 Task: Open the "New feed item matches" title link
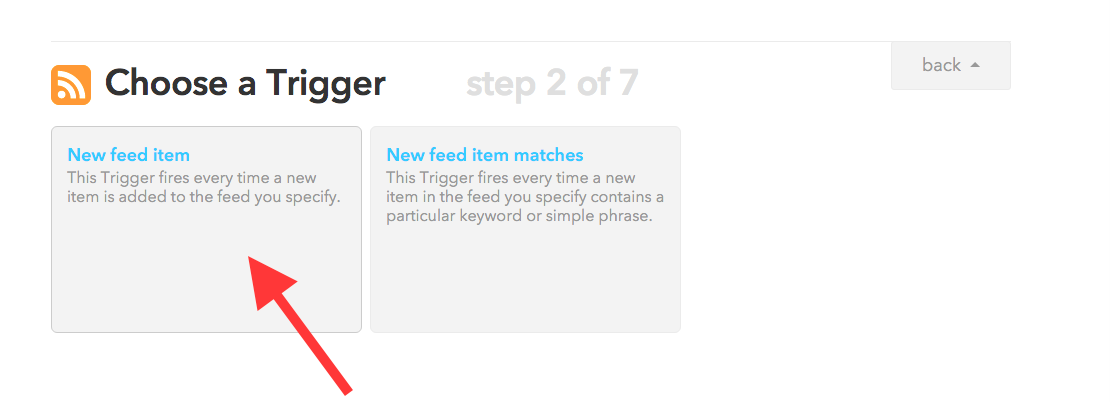pyautogui.click(x=485, y=155)
